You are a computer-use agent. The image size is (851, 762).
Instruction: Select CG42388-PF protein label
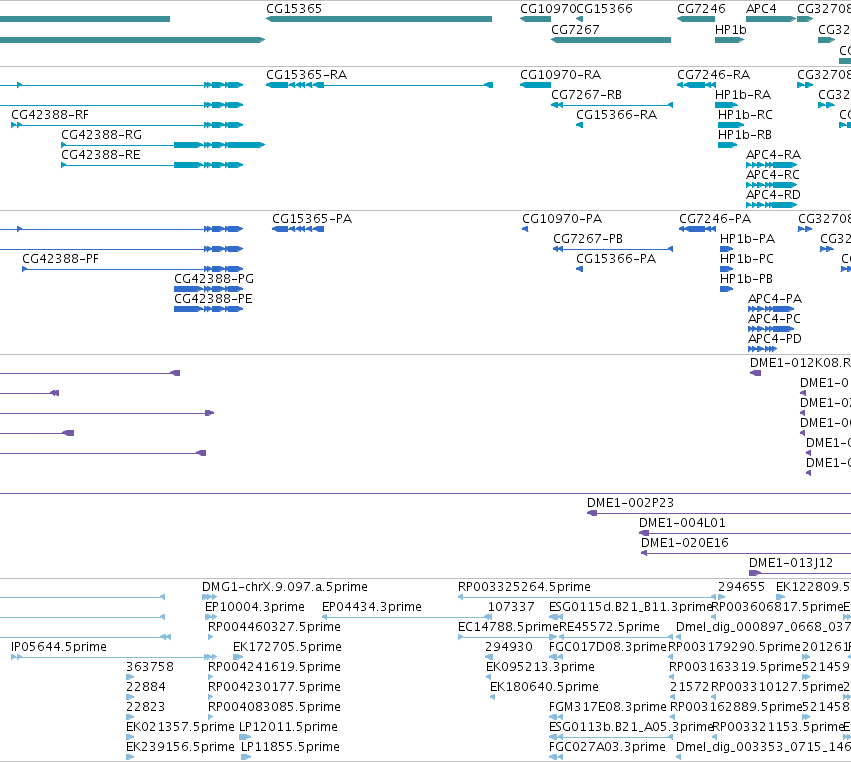coord(60,259)
